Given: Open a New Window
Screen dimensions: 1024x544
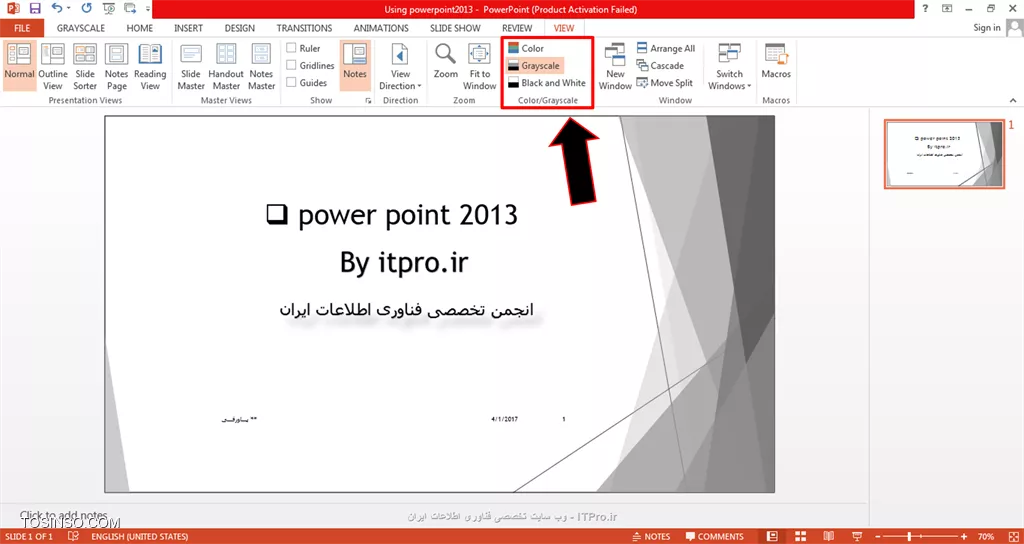Looking at the screenshot, I should 615,66.
